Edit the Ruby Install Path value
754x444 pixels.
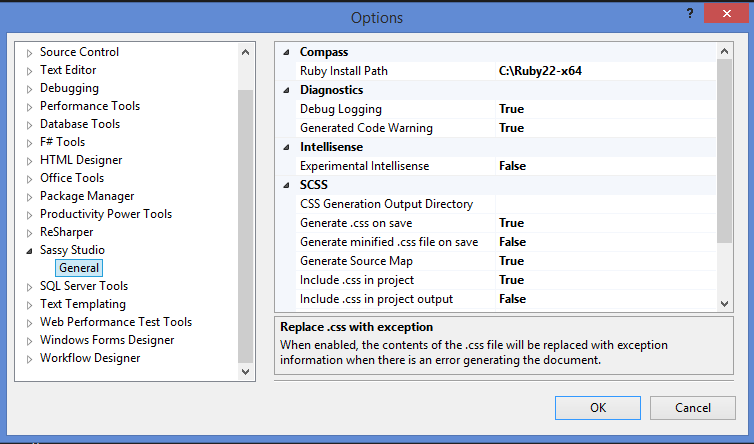(600, 71)
